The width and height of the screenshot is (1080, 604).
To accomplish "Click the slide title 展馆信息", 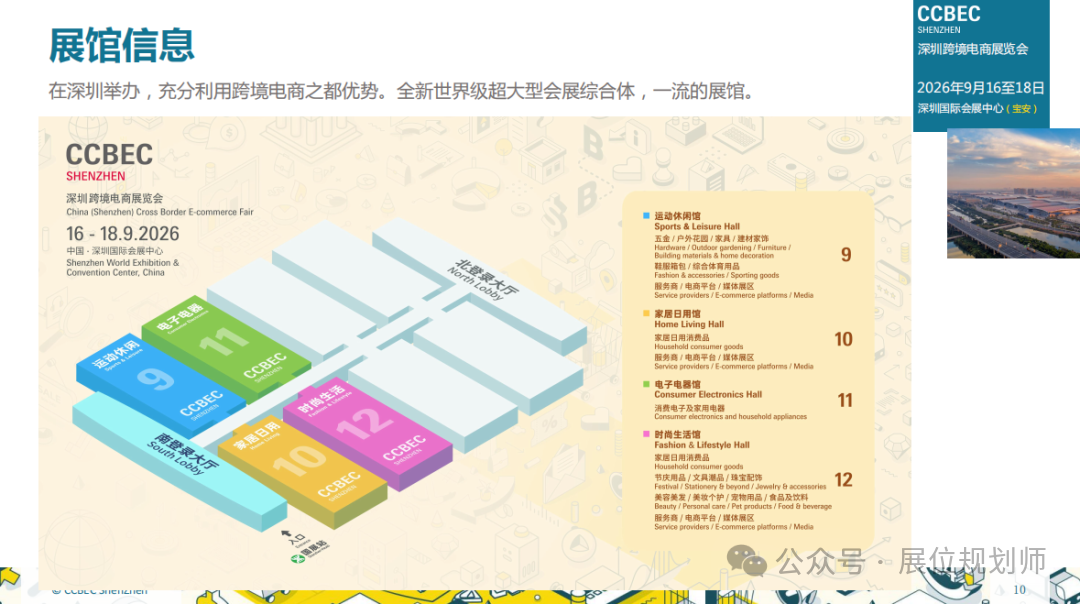I will [x=122, y=46].
